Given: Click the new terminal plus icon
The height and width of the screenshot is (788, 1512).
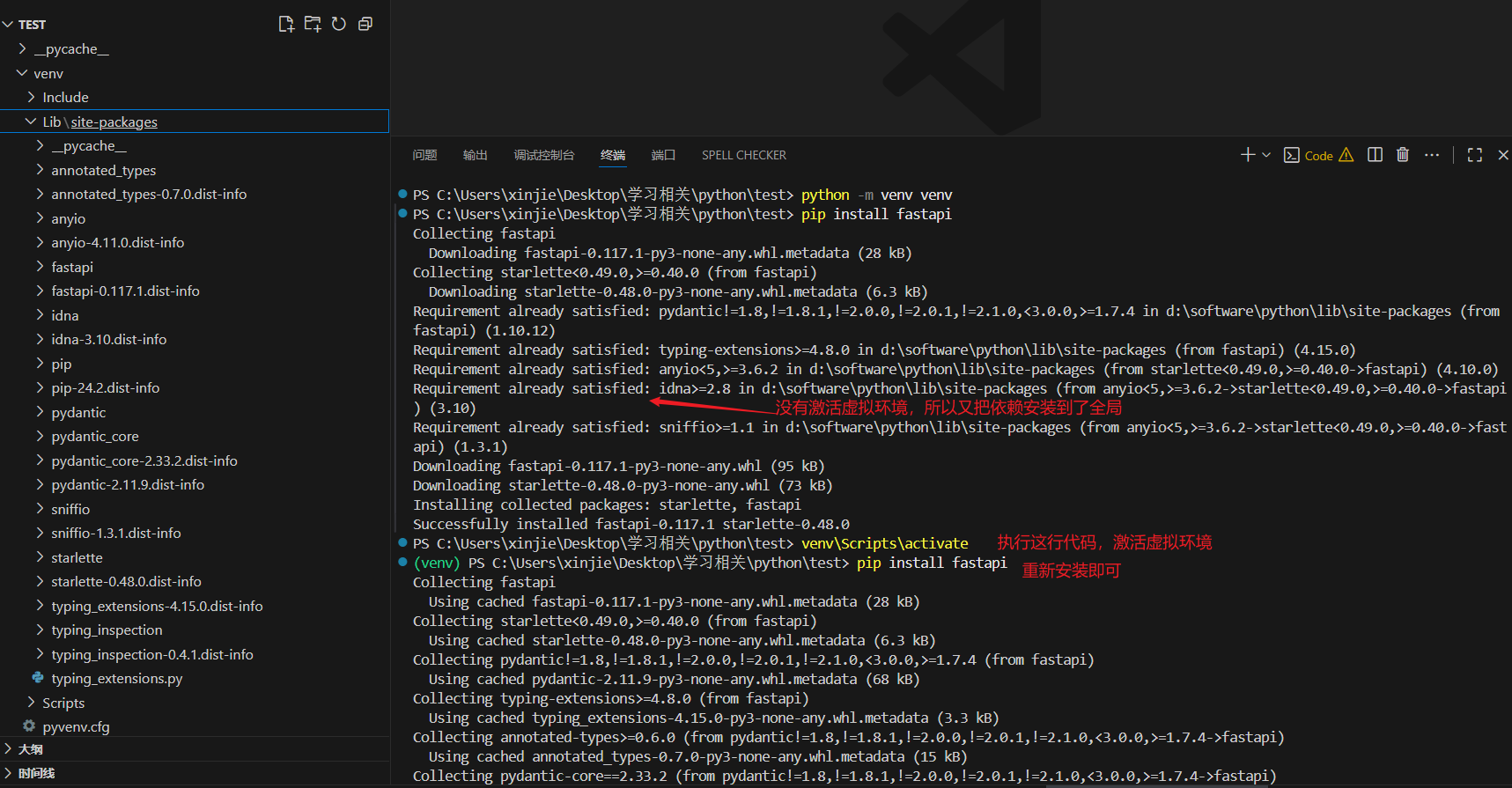Looking at the screenshot, I should tap(1247, 155).
